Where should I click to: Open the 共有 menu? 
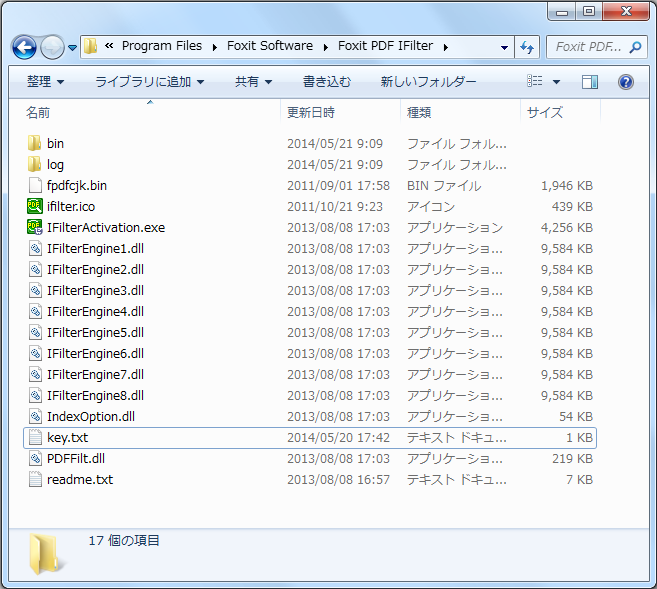pos(253,81)
